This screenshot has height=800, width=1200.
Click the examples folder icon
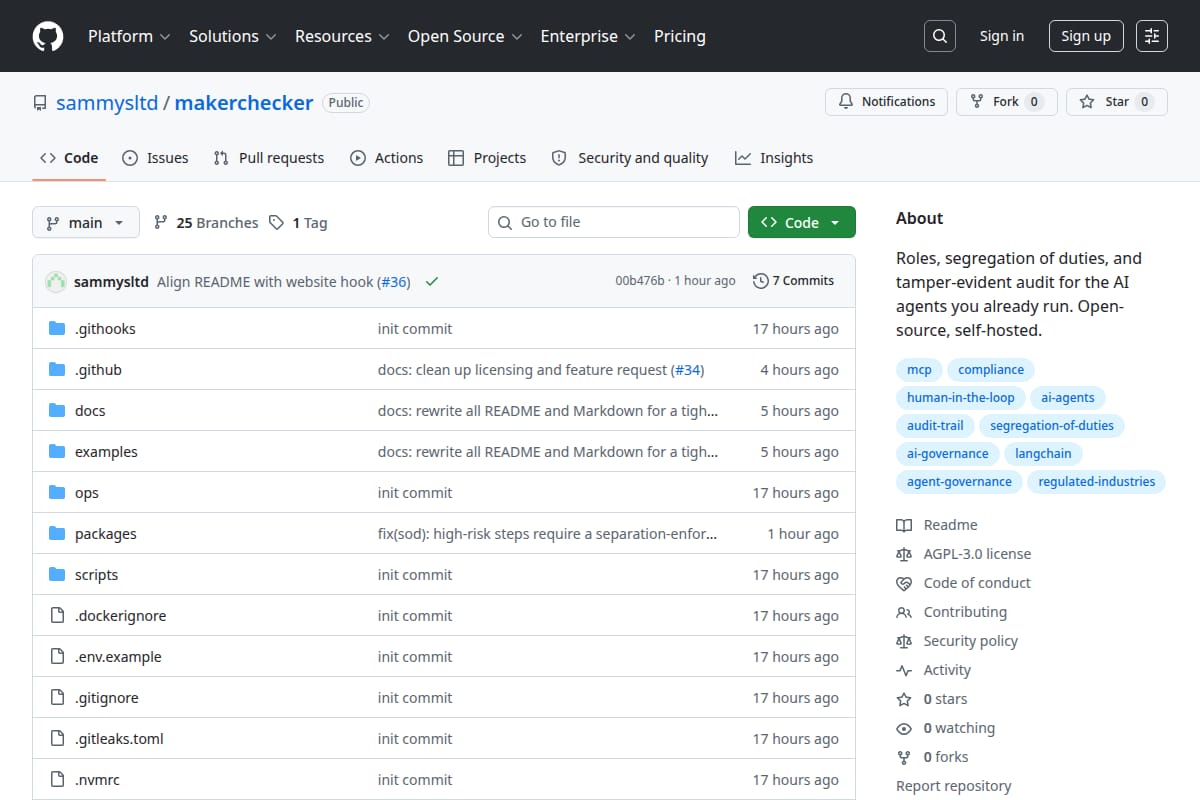pos(57,452)
